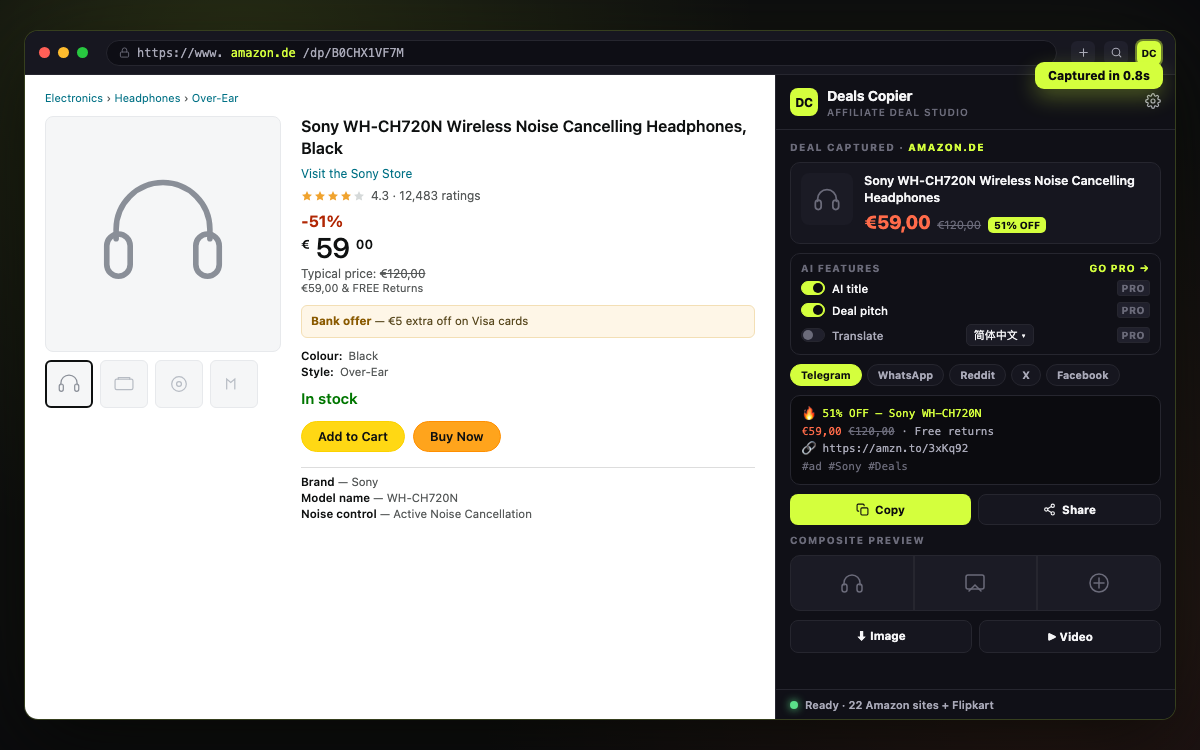Go to Headphones breadcrumb
Viewport: 1200px width, 750px height.
[x=147, y=98]
